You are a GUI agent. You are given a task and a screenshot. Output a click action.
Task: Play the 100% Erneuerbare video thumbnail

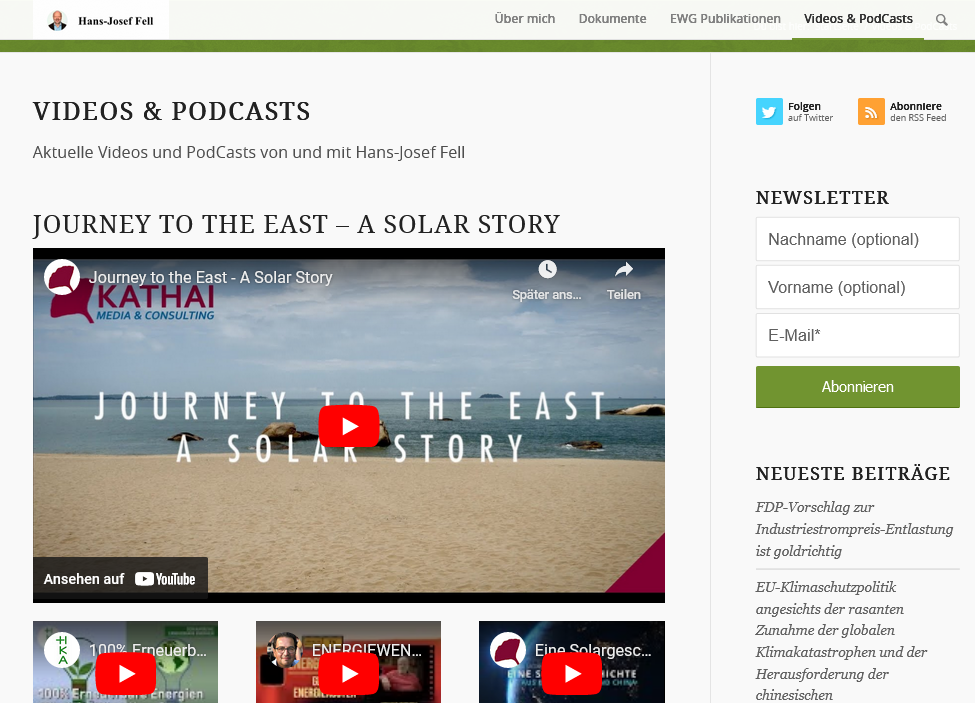(x=125, y=672)
